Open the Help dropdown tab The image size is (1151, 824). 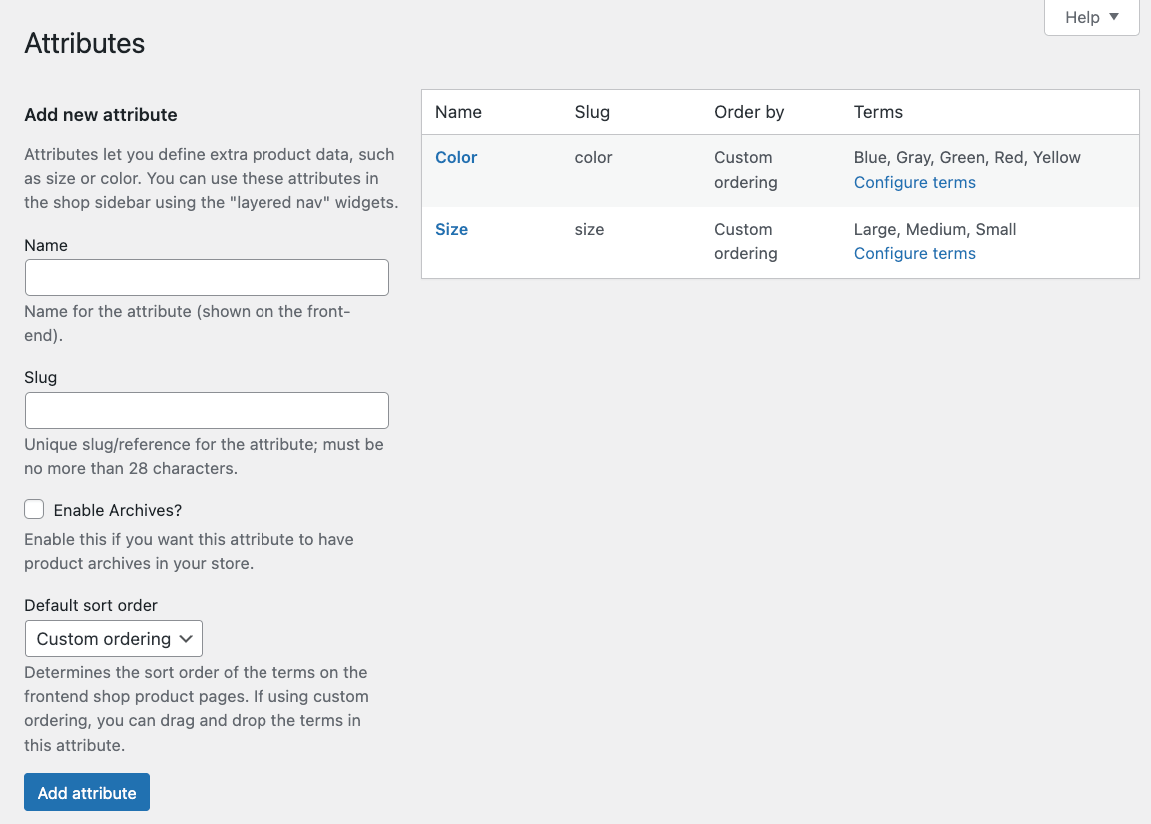pyautogui.click(x=1091, y=18)
